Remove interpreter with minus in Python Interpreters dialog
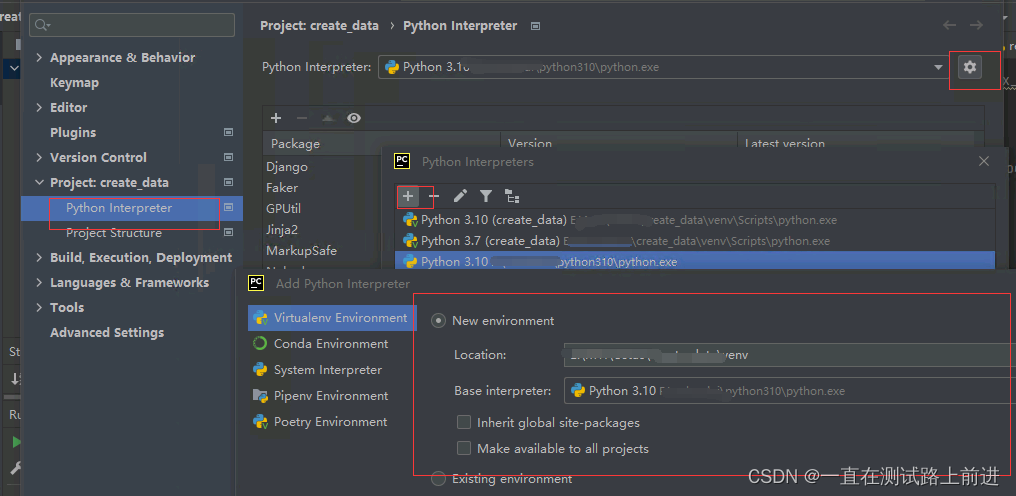The width and height of the screenshot is (1016, 496). [434, 196]
